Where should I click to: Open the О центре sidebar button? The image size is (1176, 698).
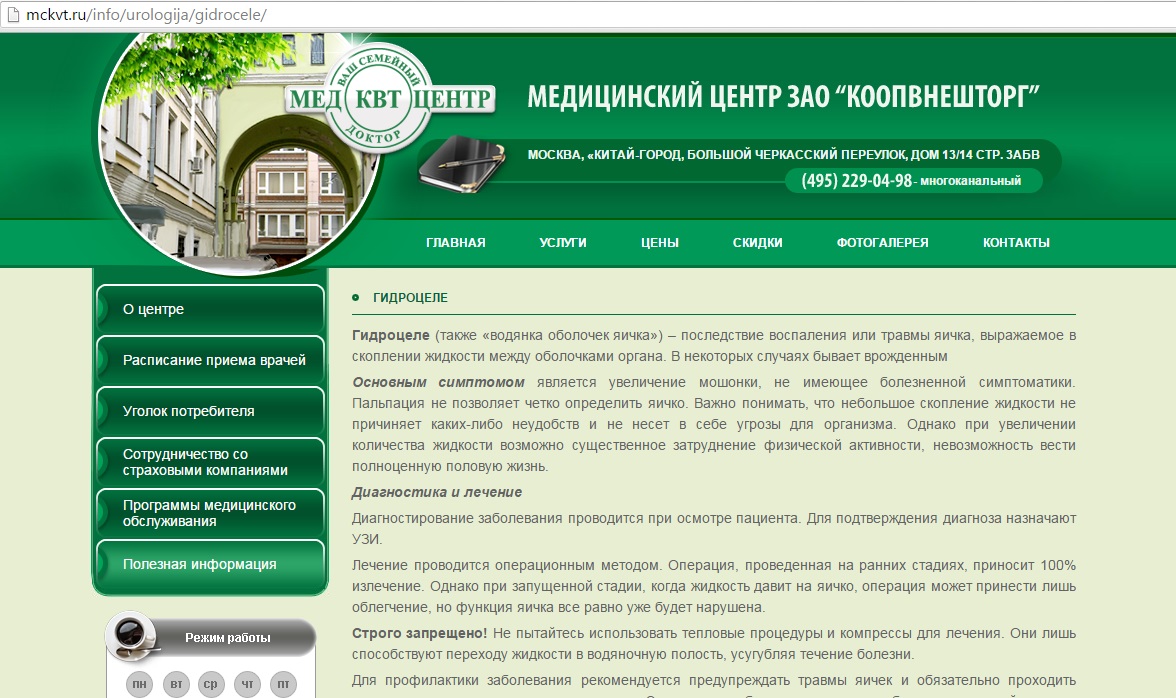coord(211,309)
